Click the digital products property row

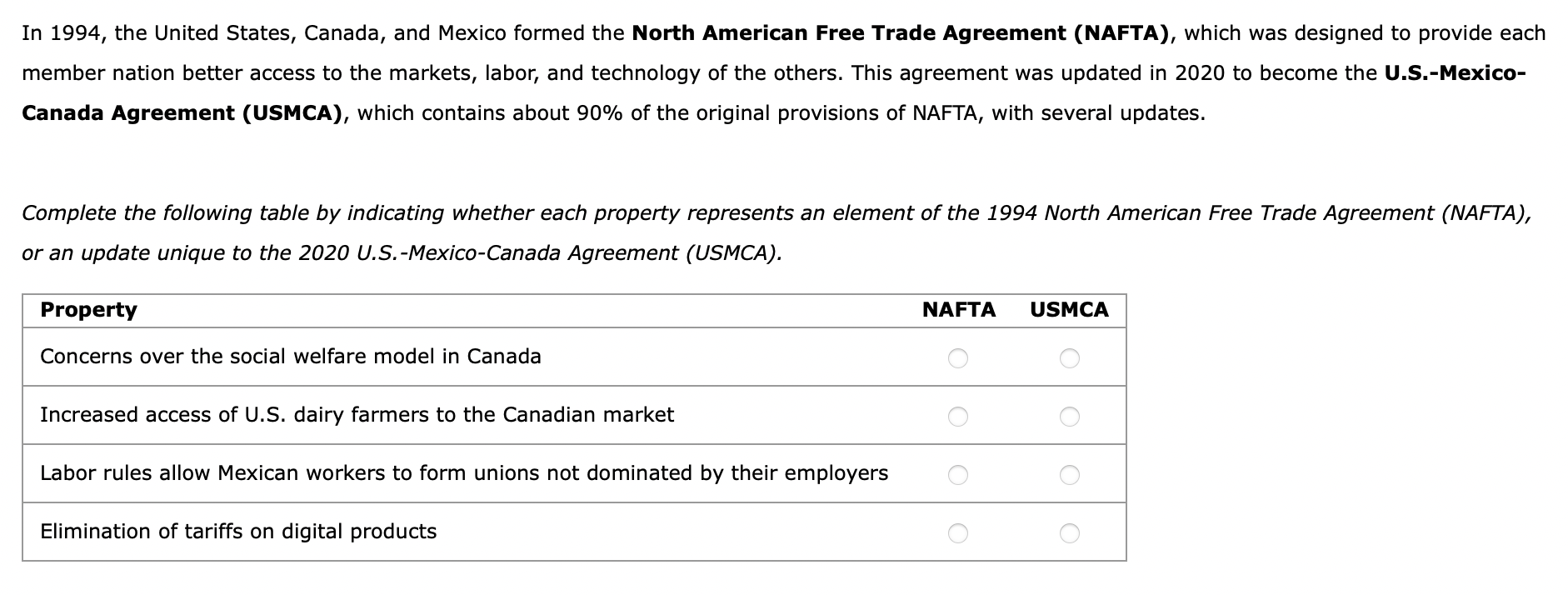coord(238,532)
